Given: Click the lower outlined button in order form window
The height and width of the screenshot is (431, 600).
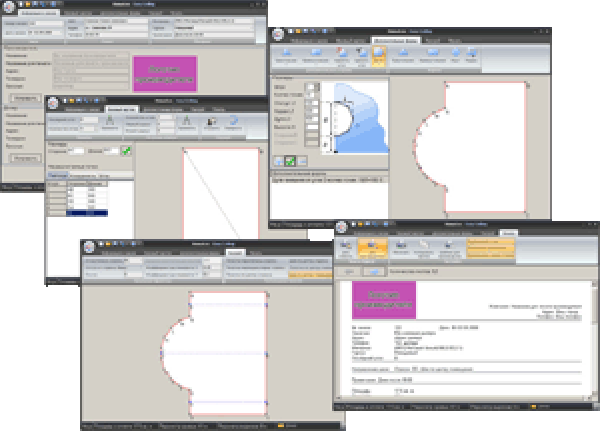Looking at the screenshot, I should point(25,158).
